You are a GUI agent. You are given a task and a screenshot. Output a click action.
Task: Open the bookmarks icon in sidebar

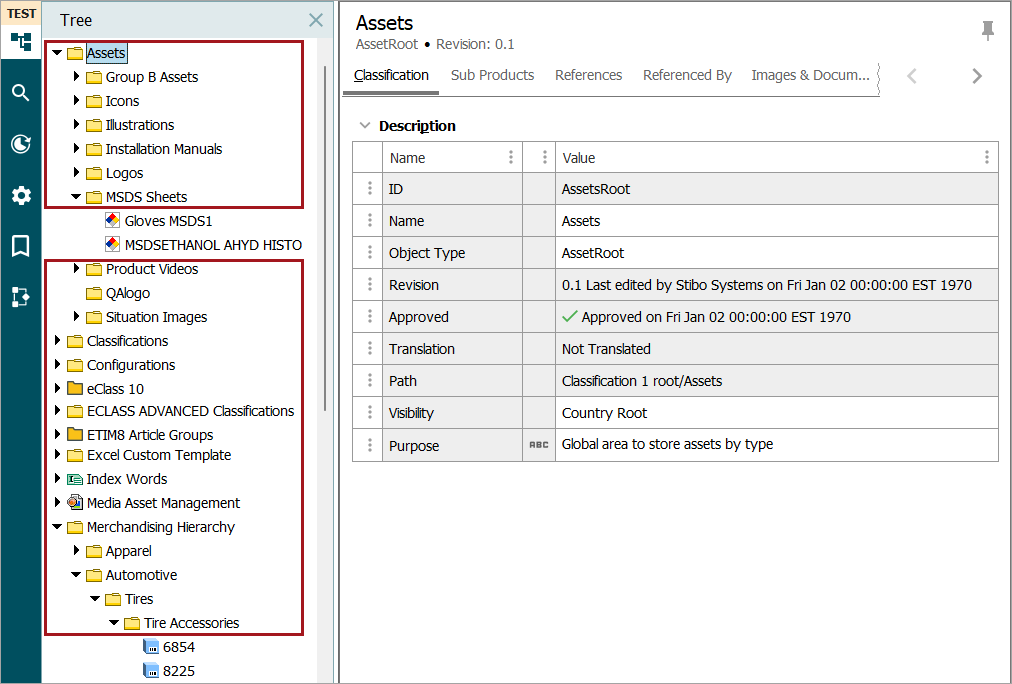[20, 246]
